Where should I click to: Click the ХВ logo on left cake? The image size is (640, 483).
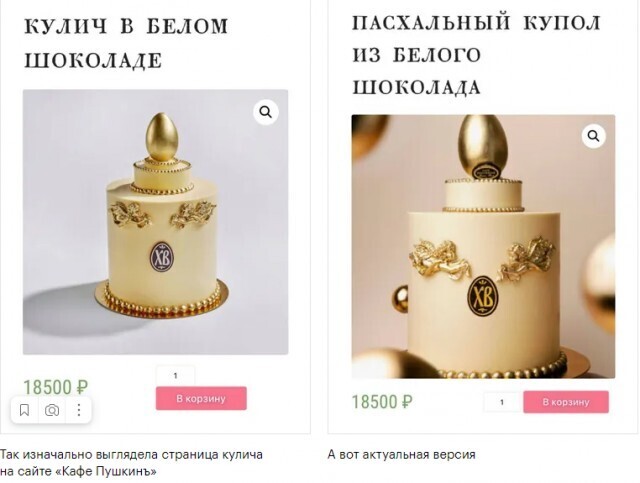pyautogui.click(x=162, y=257)
